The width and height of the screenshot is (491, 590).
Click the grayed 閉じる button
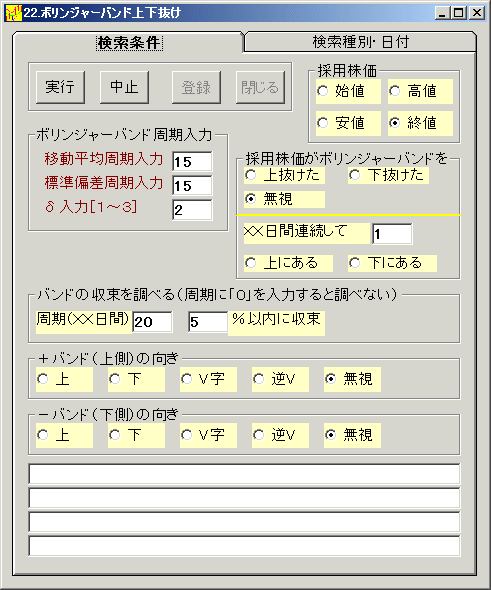tap(260, 87)
